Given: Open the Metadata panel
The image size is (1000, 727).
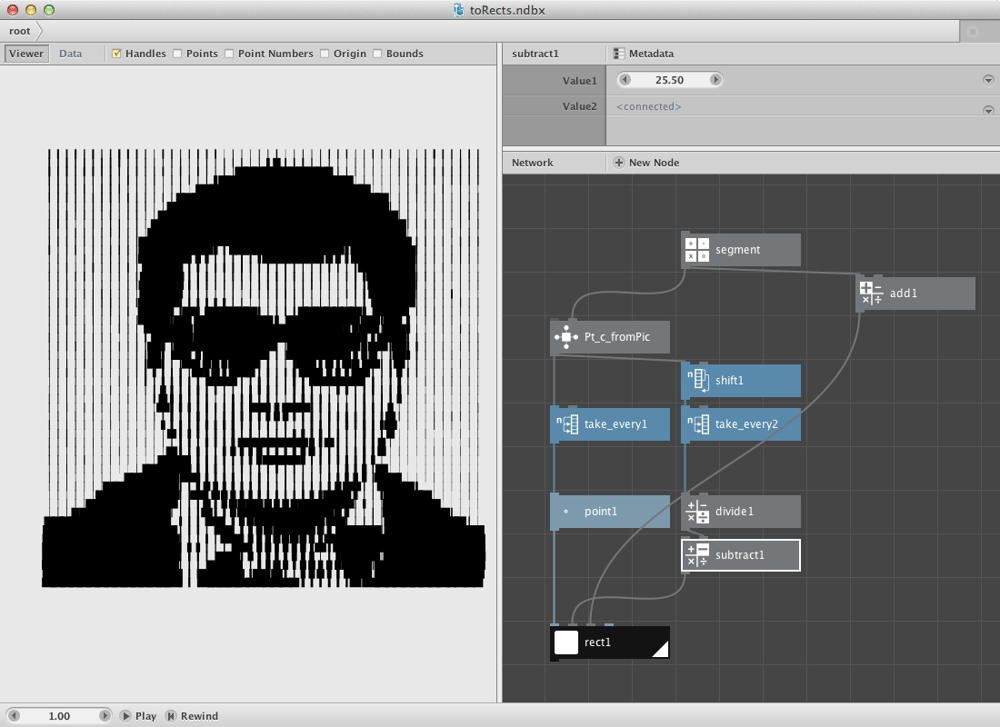Looking at the screenshot, I should pyautogui.click(x=651, y=54).
